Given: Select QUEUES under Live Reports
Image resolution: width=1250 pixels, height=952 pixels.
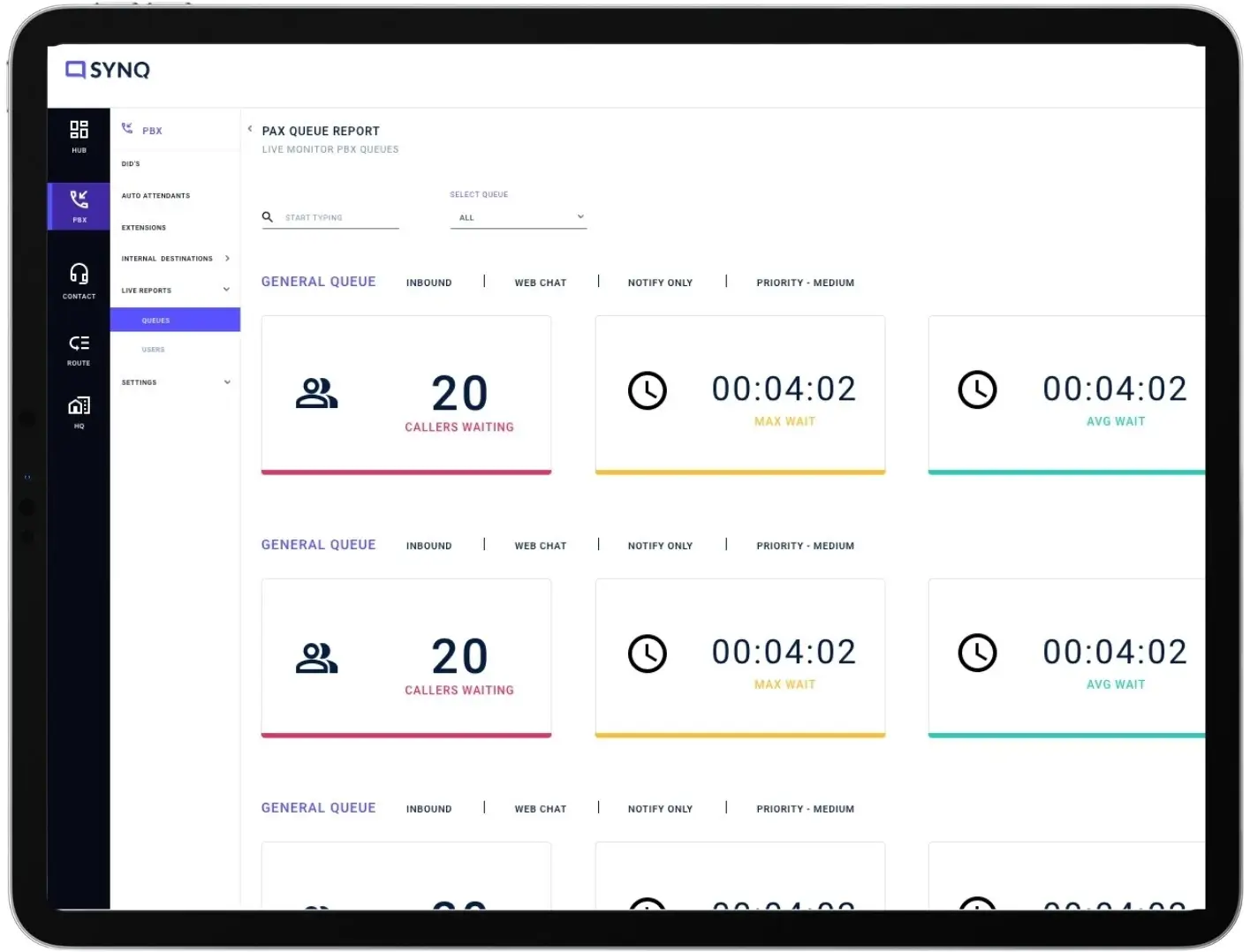Looking at the screenshot, I should pyautogui.click(x=155, y=320).
